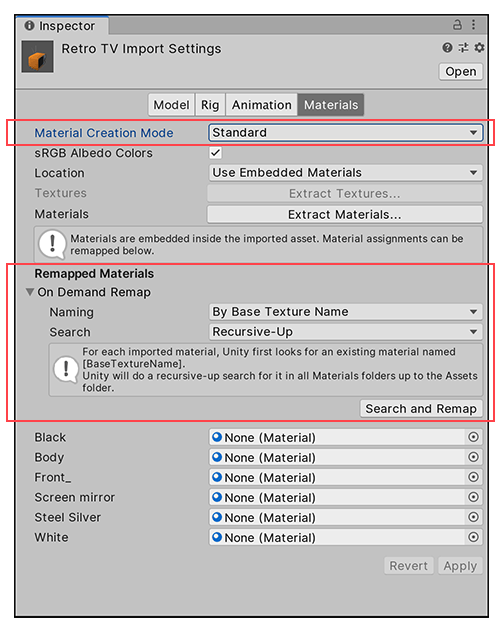Toggle the sRGB Albedo Colors checkbox
This screenshot has height=632, width=503.
(215, 153)
